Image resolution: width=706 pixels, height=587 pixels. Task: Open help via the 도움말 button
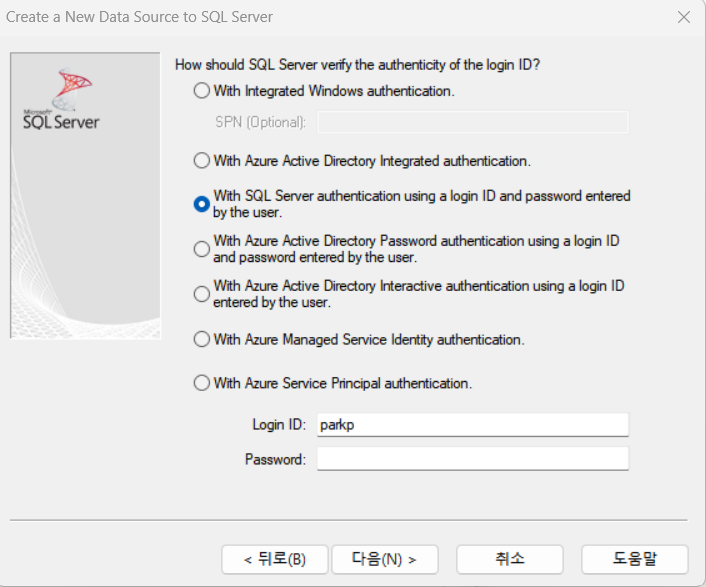pyautogui.click(x=635, y=560)
